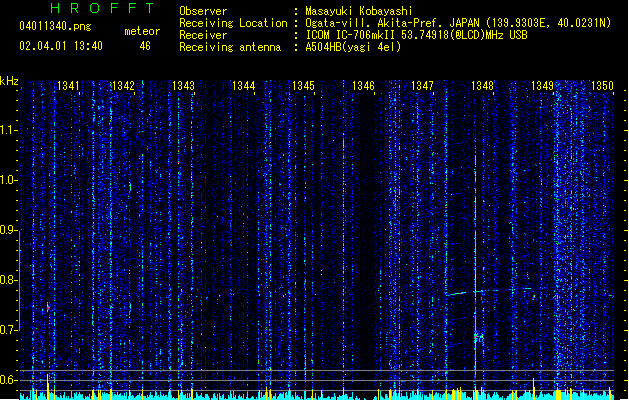This screenshot has height=400, width=629.
Task: Click the 0.7 kHz axis label
Action: click(8, 330)
